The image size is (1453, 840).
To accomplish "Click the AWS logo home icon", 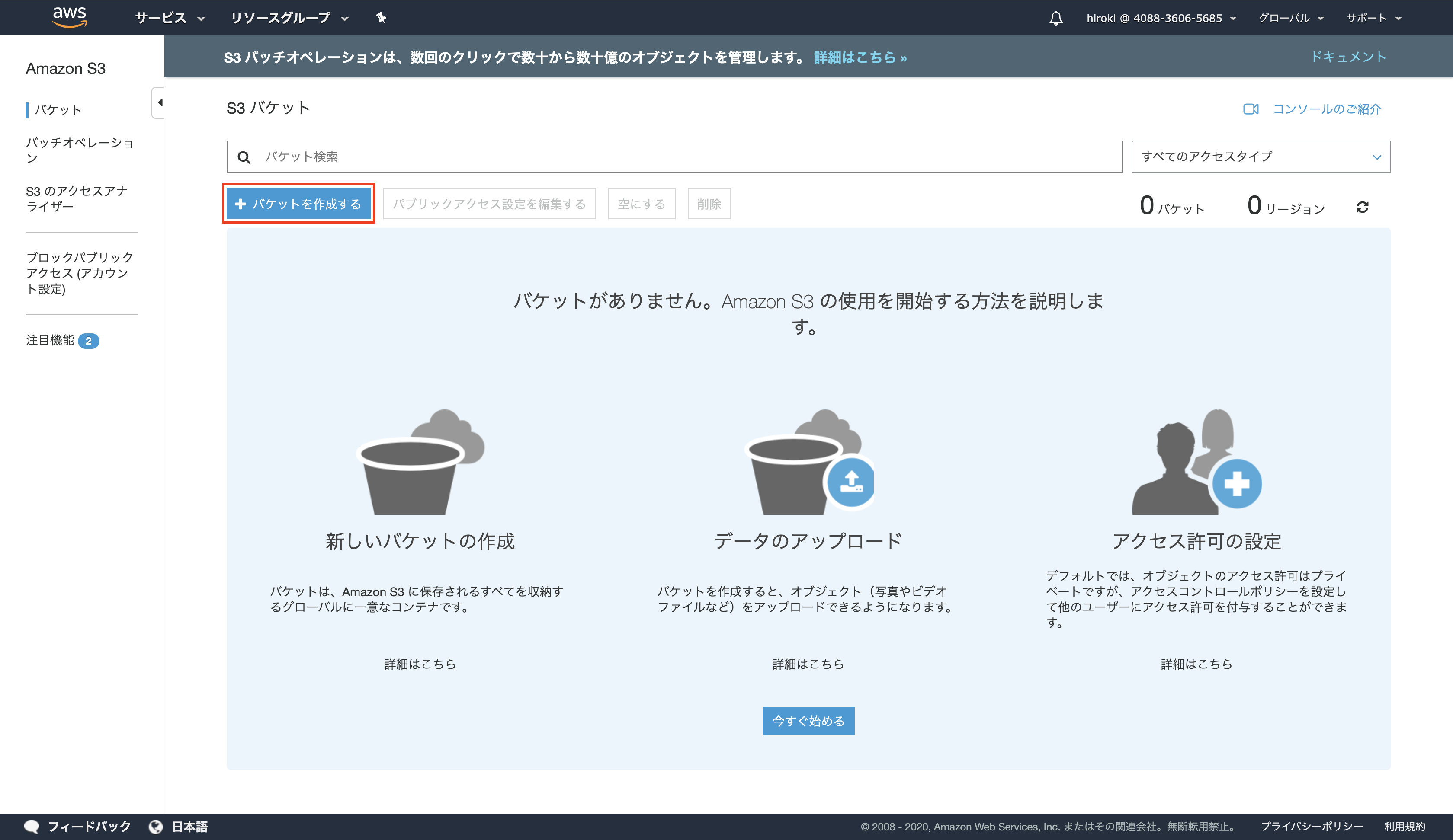I will click(x=69, y=17).
